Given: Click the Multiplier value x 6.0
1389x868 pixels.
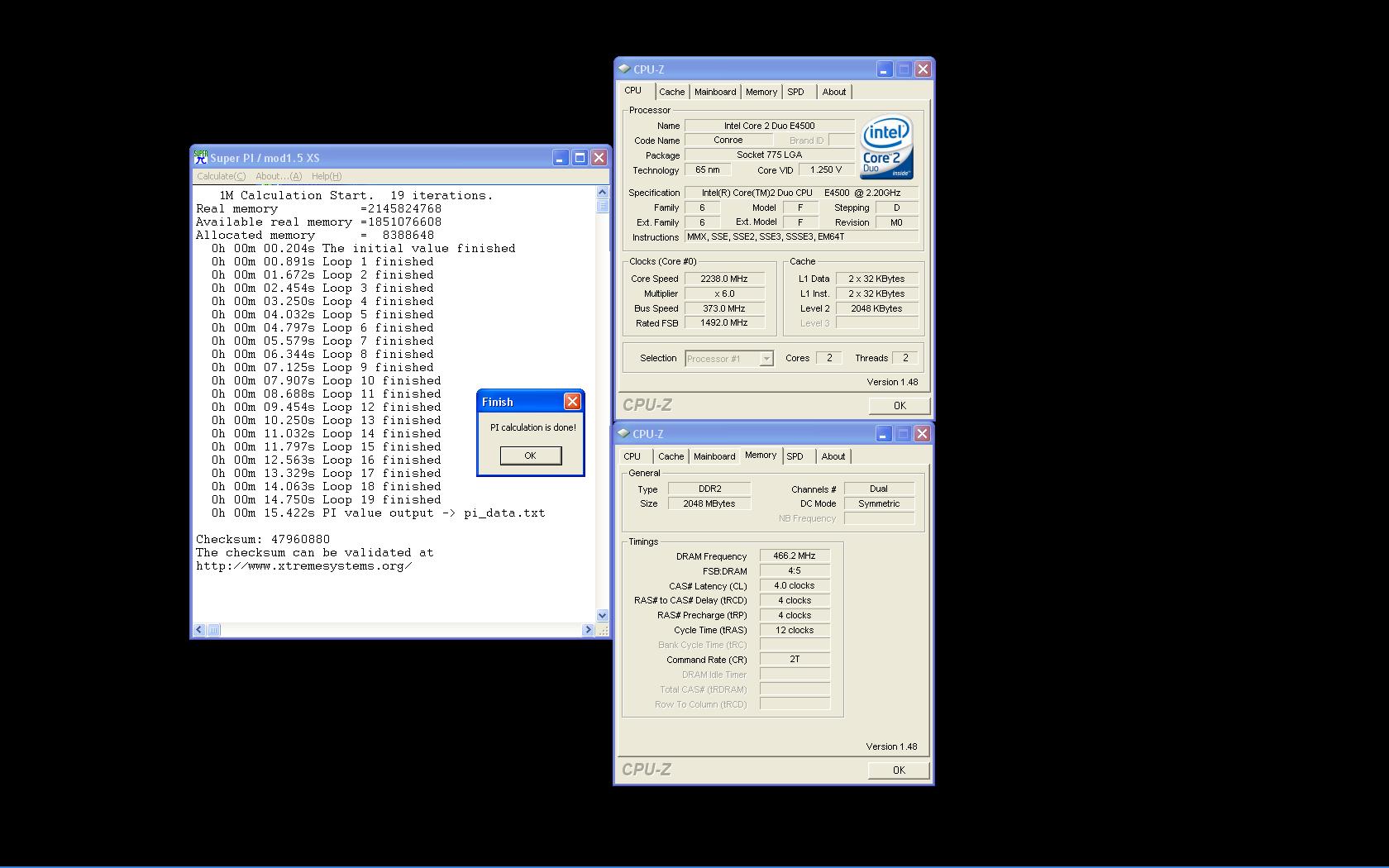Looking at the screenshot, I should [723, 294].
